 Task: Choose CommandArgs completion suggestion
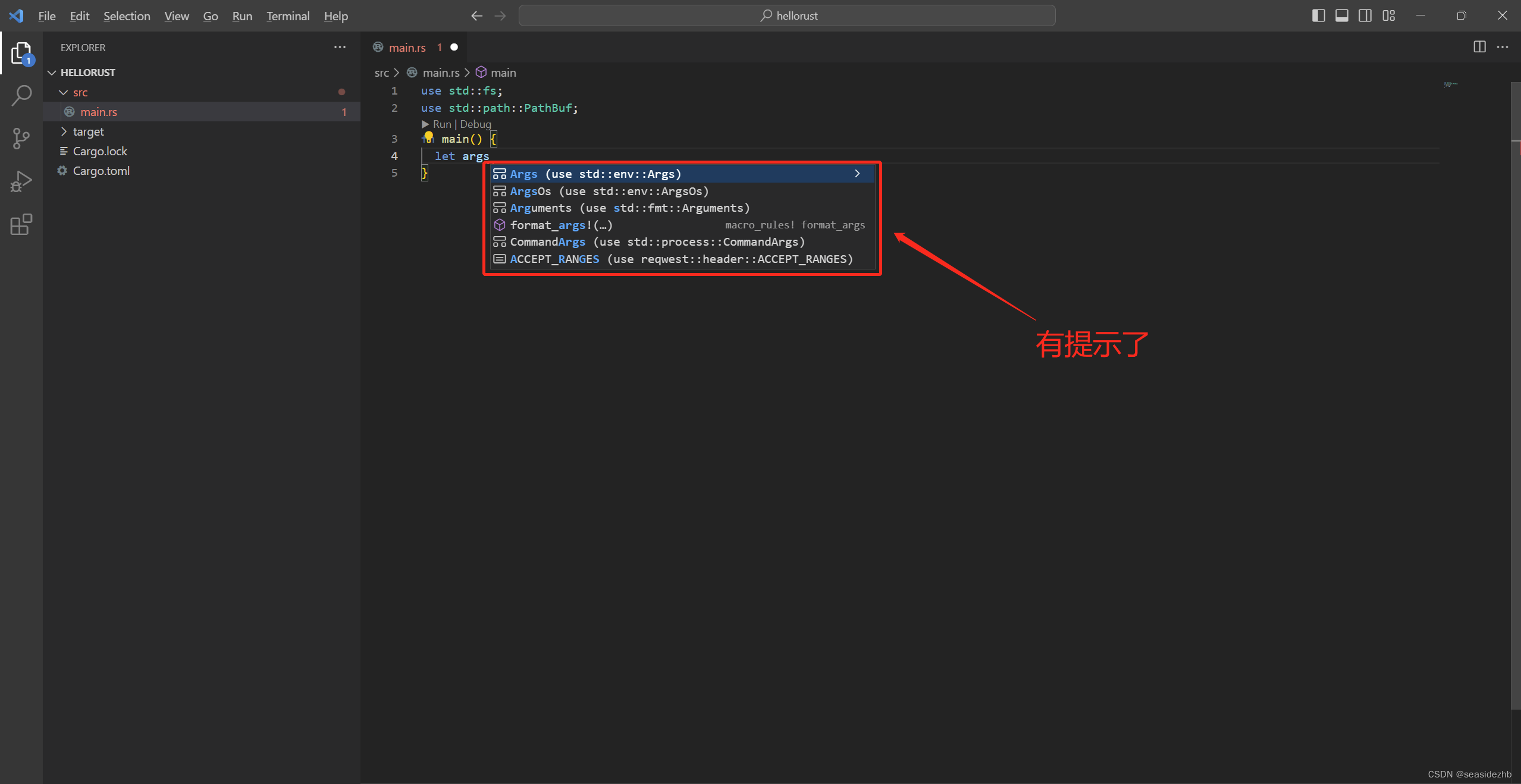(x=682, y=242)
